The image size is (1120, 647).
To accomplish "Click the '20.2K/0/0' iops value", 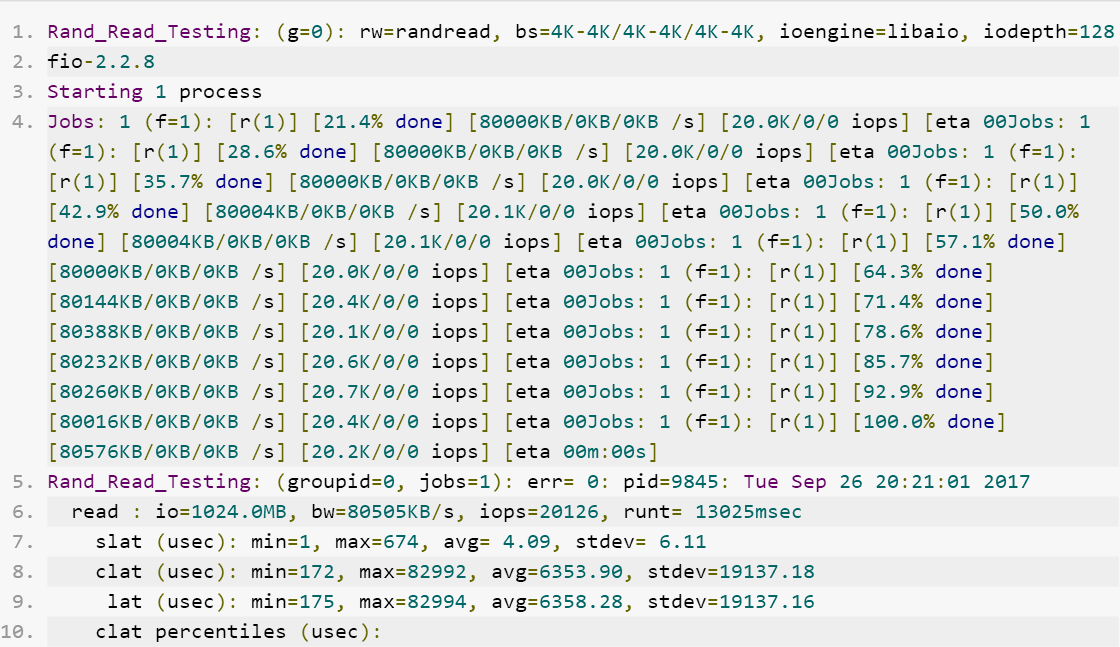I will tap(365, 452).
